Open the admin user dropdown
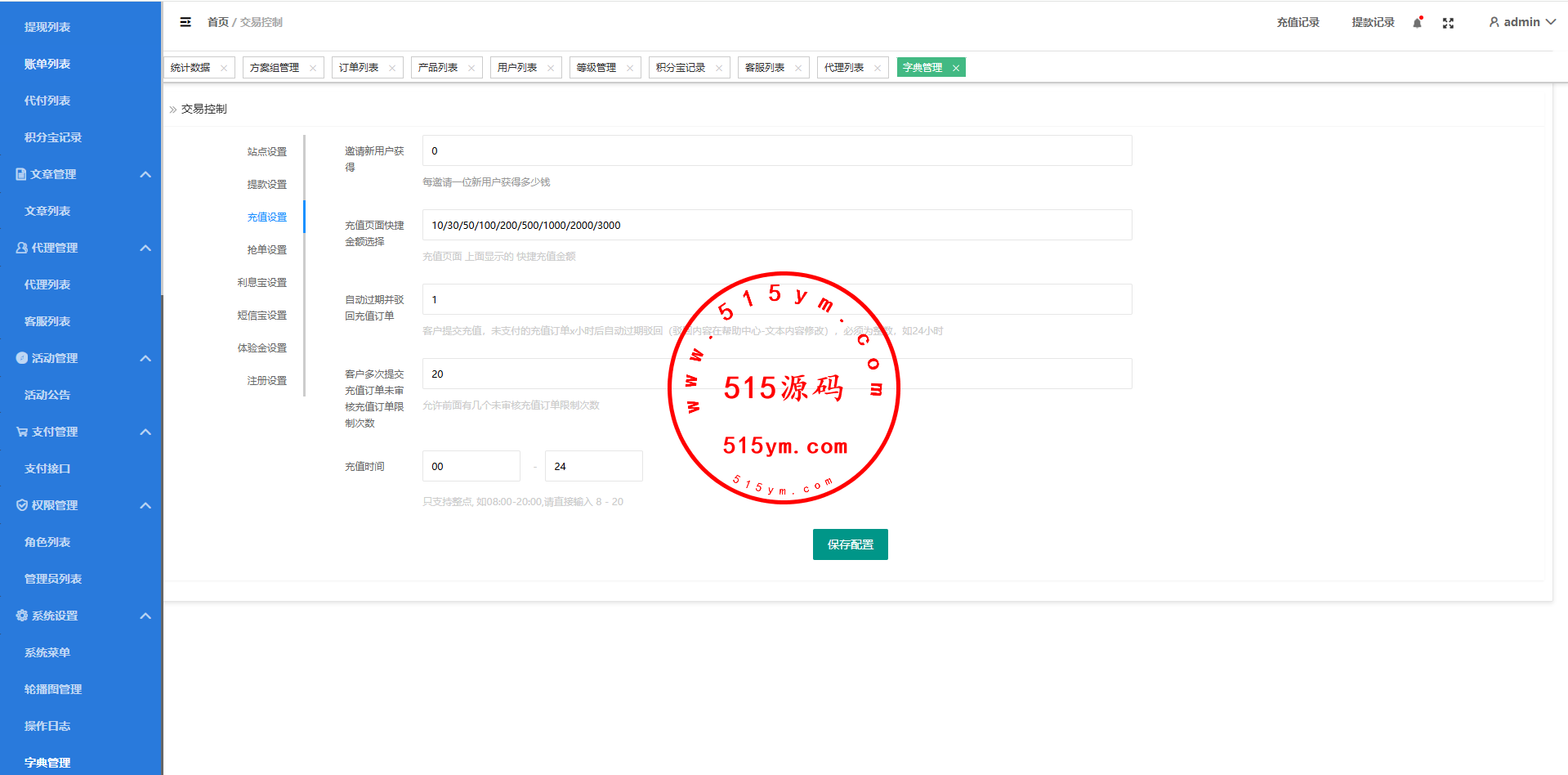 pyautogui.click(x=1521, y=22)
